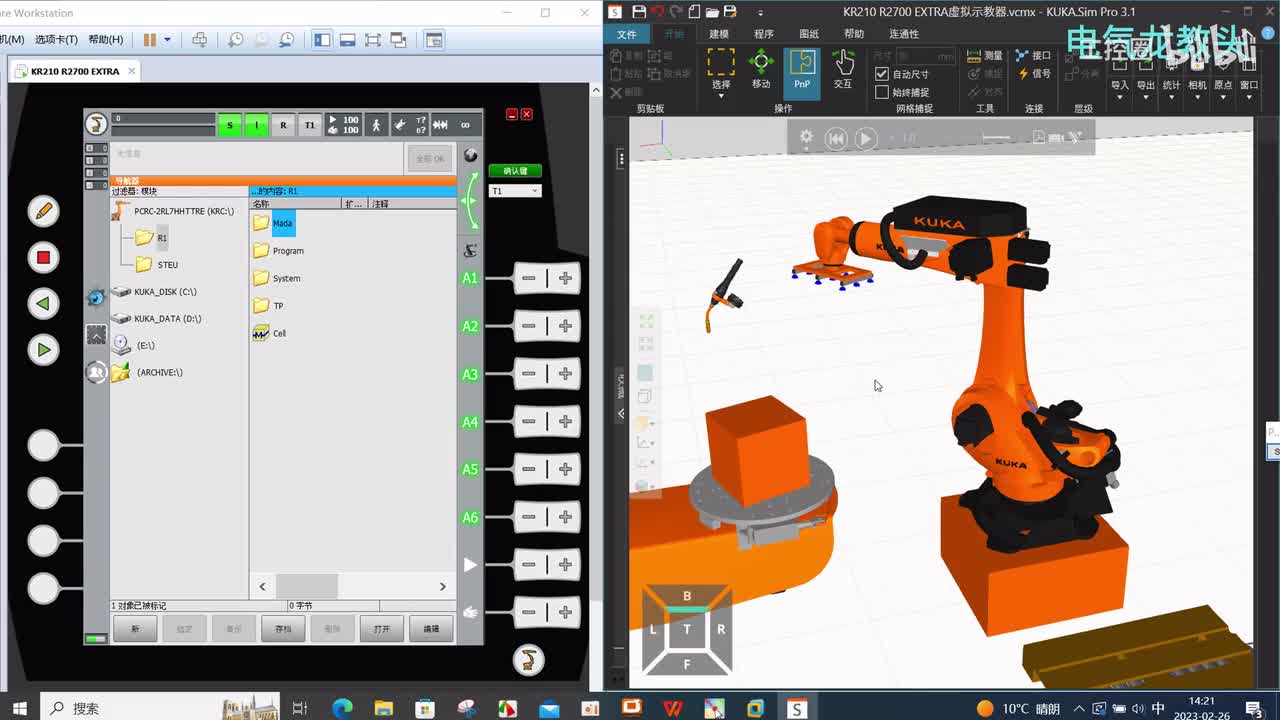Image resolution: width=1280 pixels, height=720 pixels.
Task: Open the 导出 (Export) dropdown
Action: point(1146,86)
